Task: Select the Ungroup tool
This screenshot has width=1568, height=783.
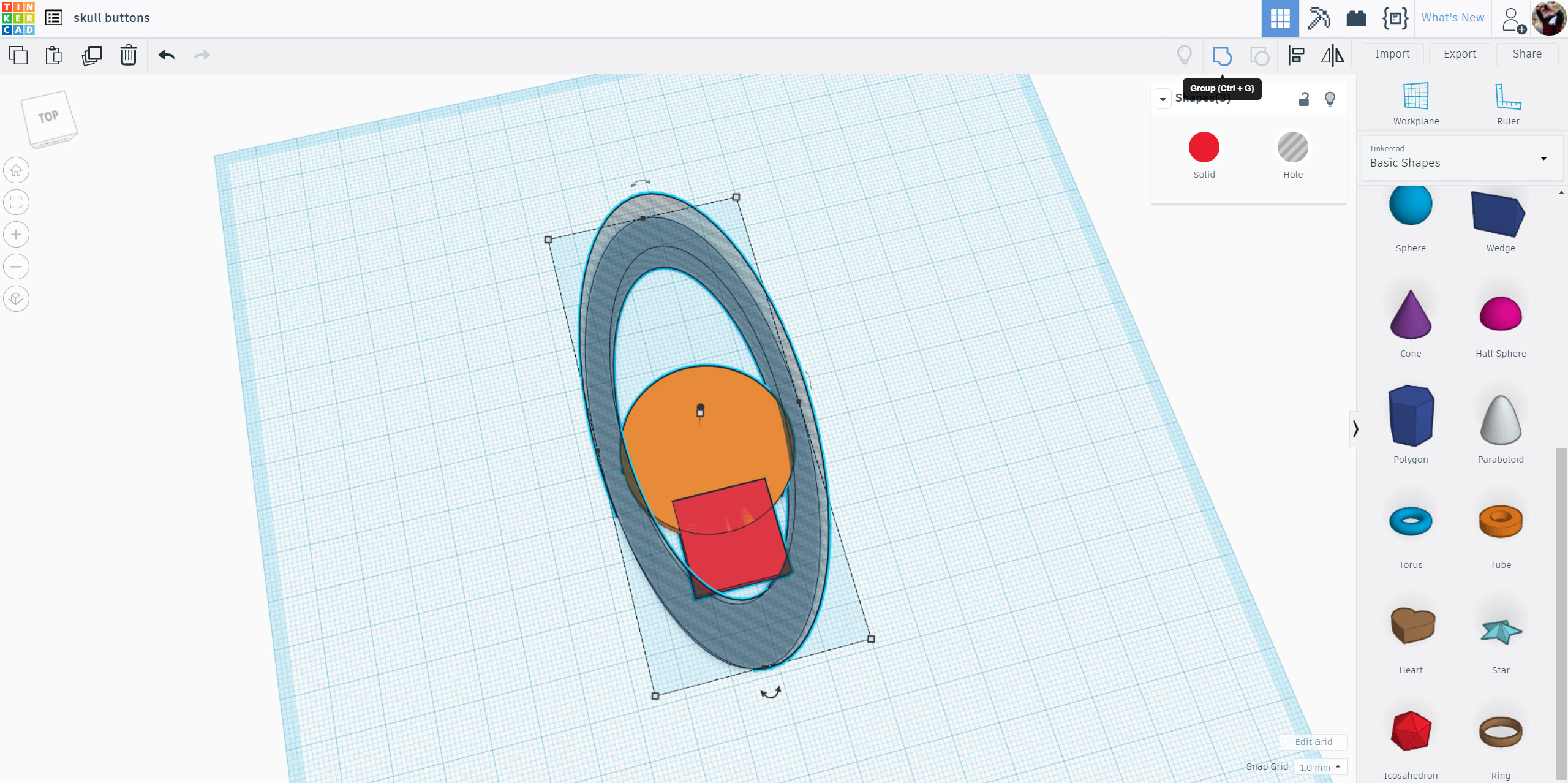Action: click(1259, 55)
